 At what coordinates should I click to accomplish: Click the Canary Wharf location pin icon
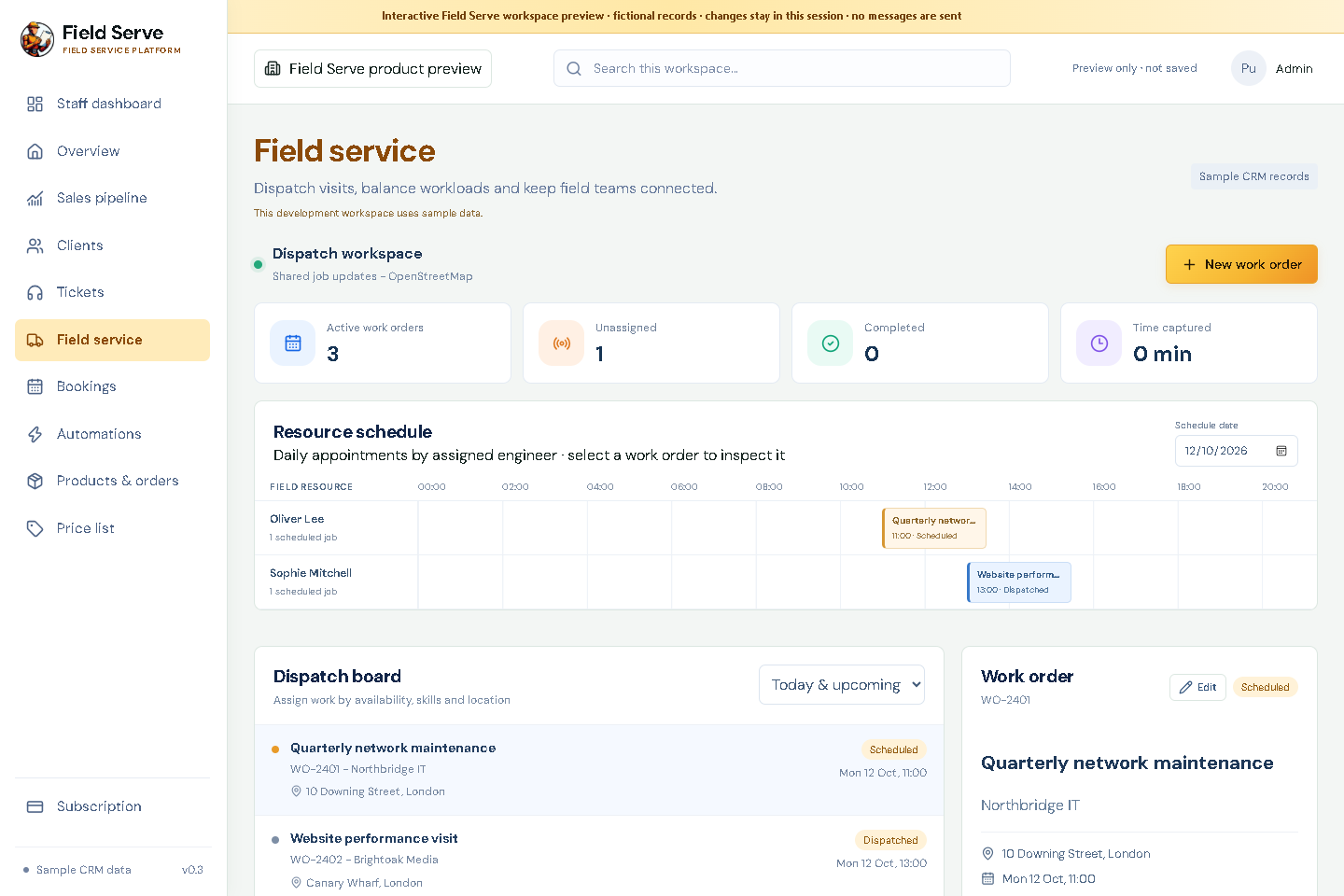pos(296,882)
